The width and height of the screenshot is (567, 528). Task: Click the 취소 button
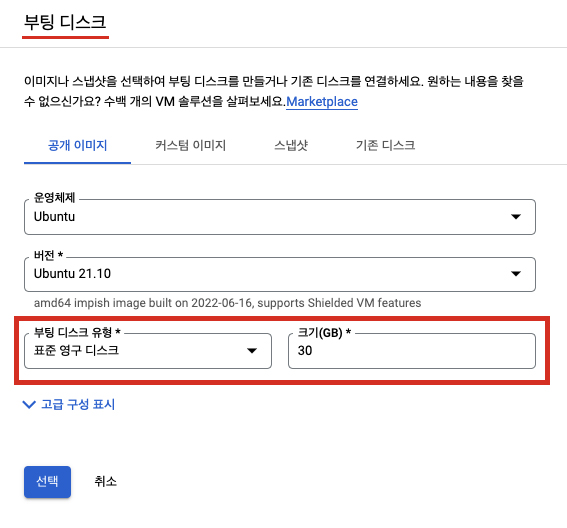coord(105,482)
